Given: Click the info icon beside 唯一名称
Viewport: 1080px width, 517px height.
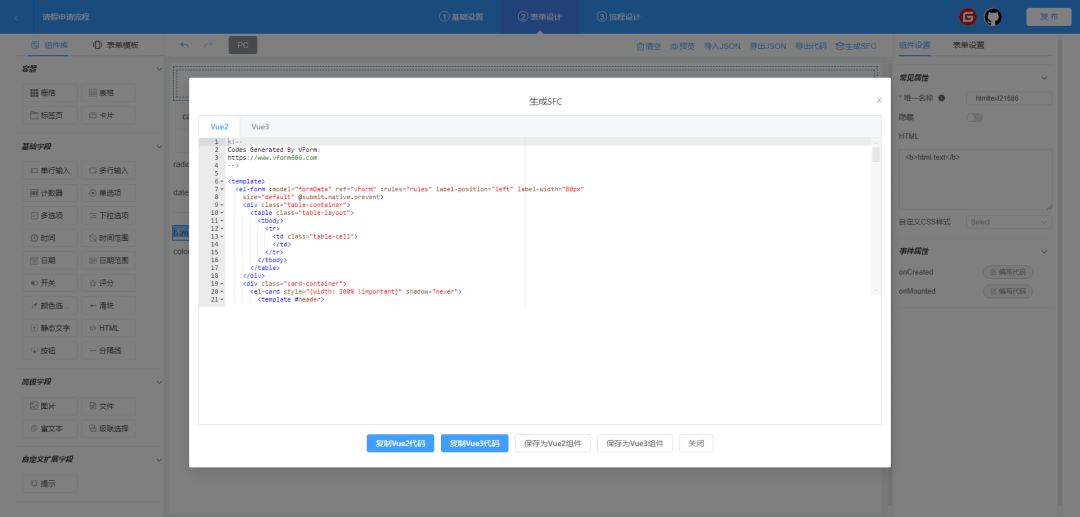Looking at the screenshot, I should click(x=941, y=98).
